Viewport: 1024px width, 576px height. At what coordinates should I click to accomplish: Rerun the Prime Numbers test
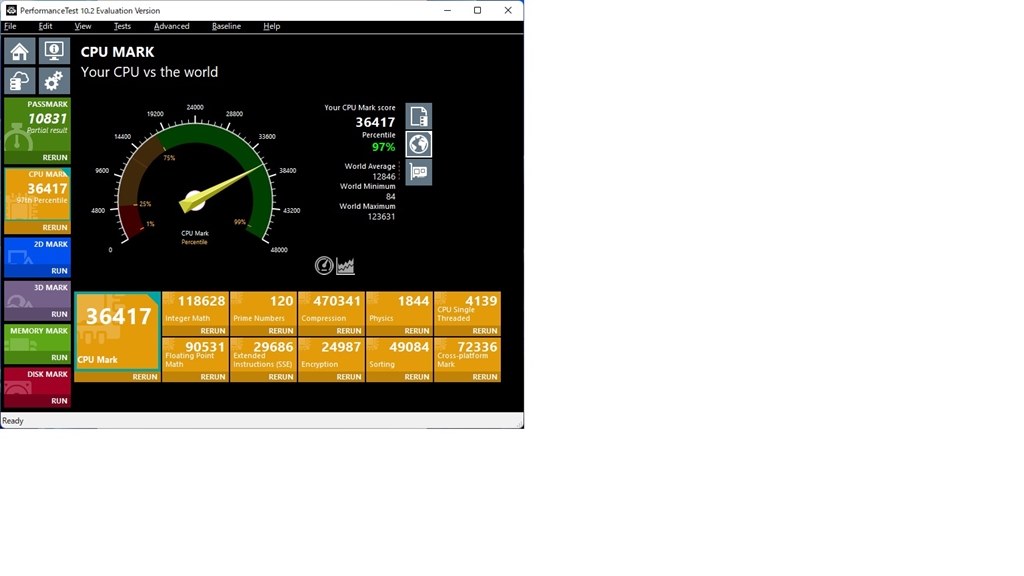[281, 331]
